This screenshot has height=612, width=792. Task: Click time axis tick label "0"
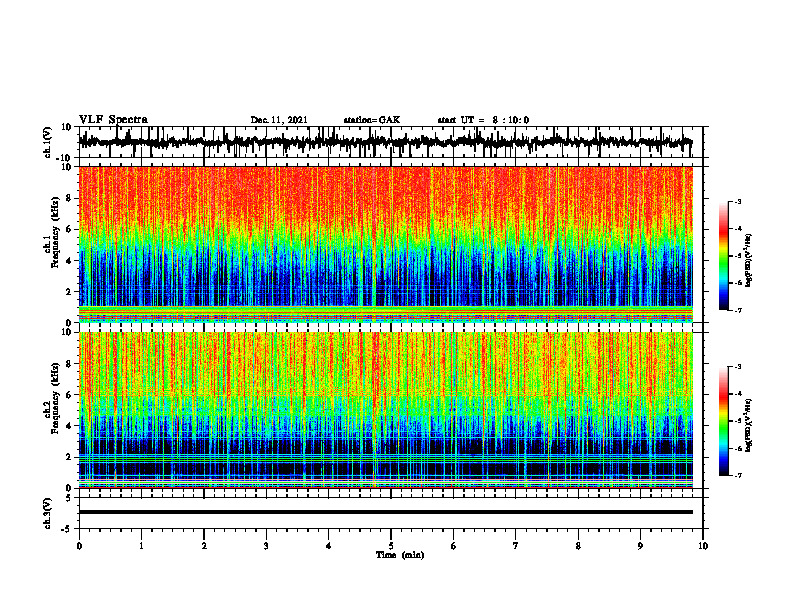click(79, 546)
